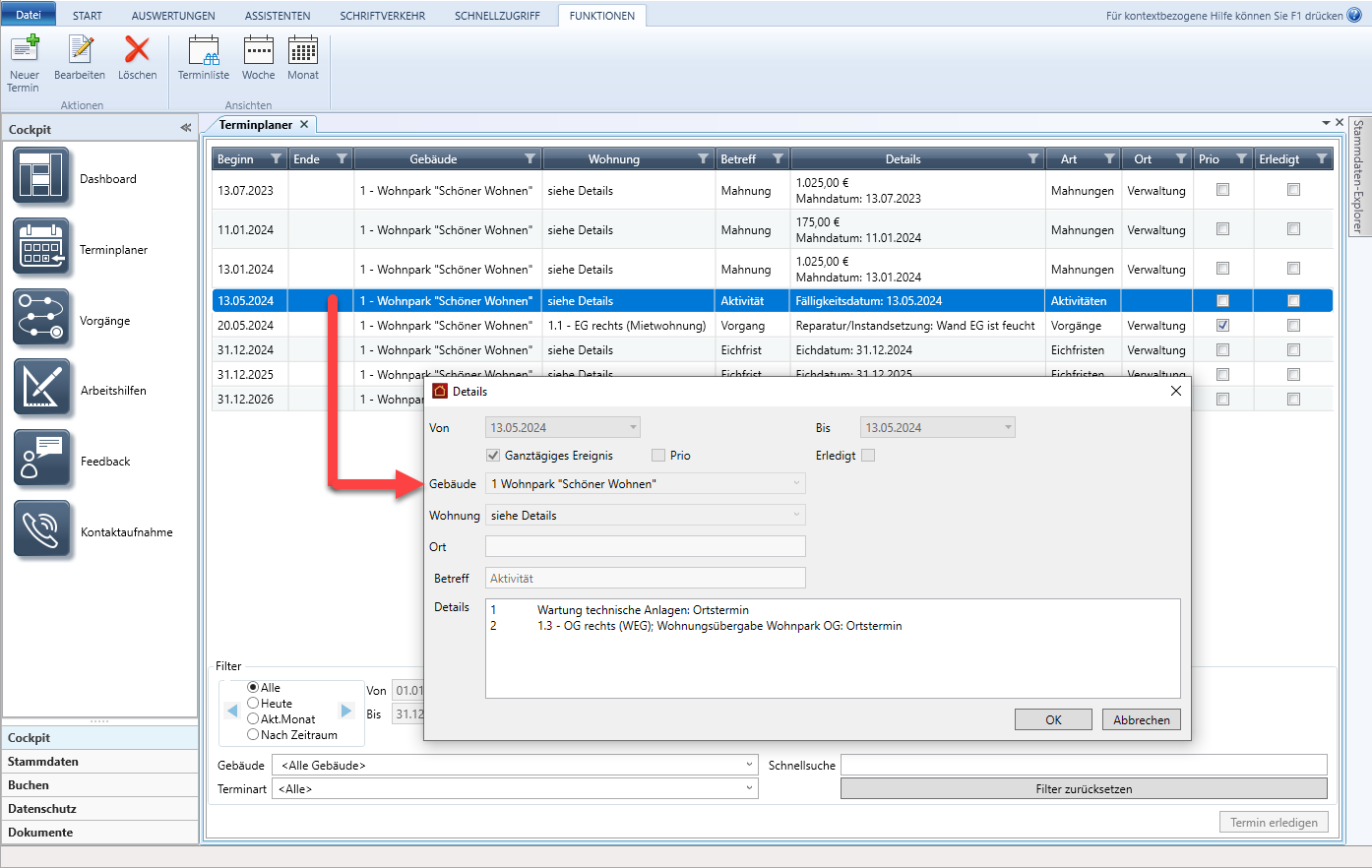Open the SCHRIFTVERKEHR ribbon tab
This screenshot has width=1372, height=868.
point(382,16)
